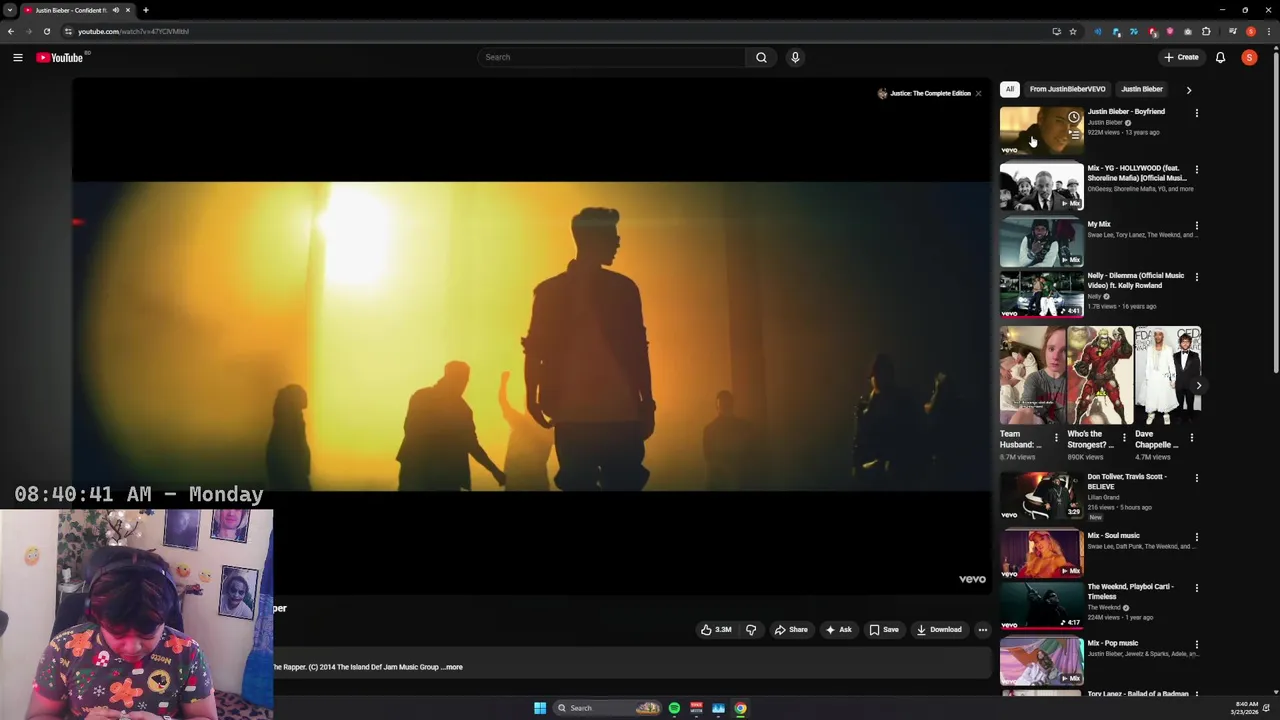Open the tab list dropdown in Chrome
The width and height of the screenshot is (1280, 720).
[x=10, y=10]
